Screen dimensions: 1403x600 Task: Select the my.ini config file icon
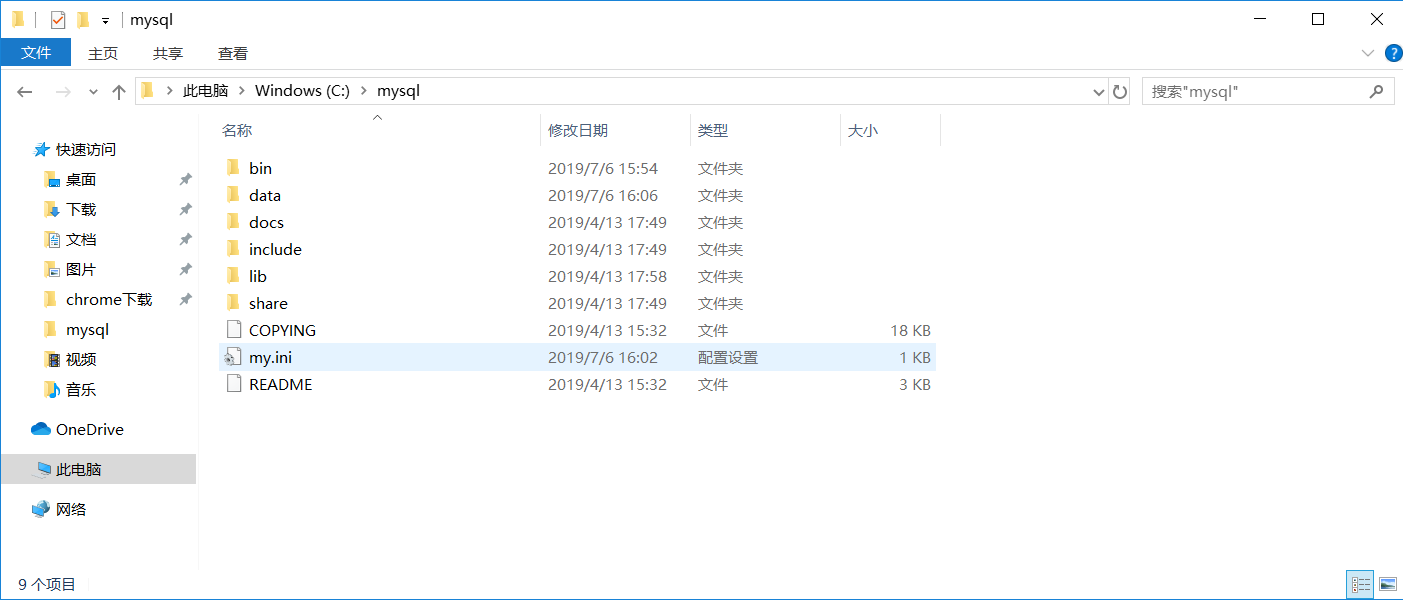(x=233, y=357)
